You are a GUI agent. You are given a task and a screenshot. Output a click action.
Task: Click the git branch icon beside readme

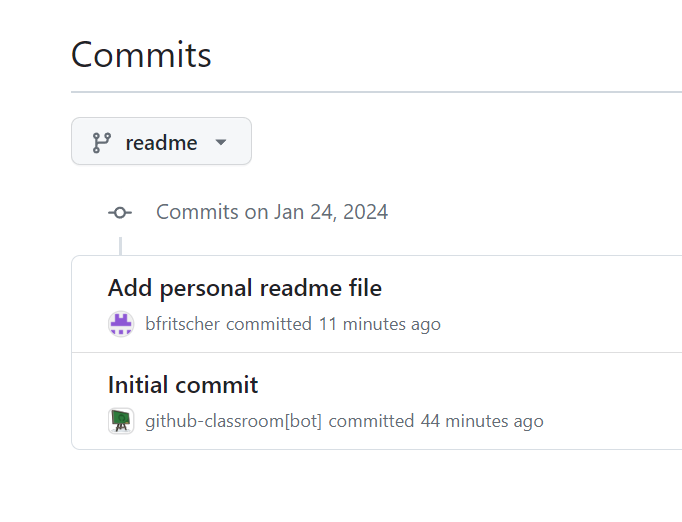pos(101,142)
